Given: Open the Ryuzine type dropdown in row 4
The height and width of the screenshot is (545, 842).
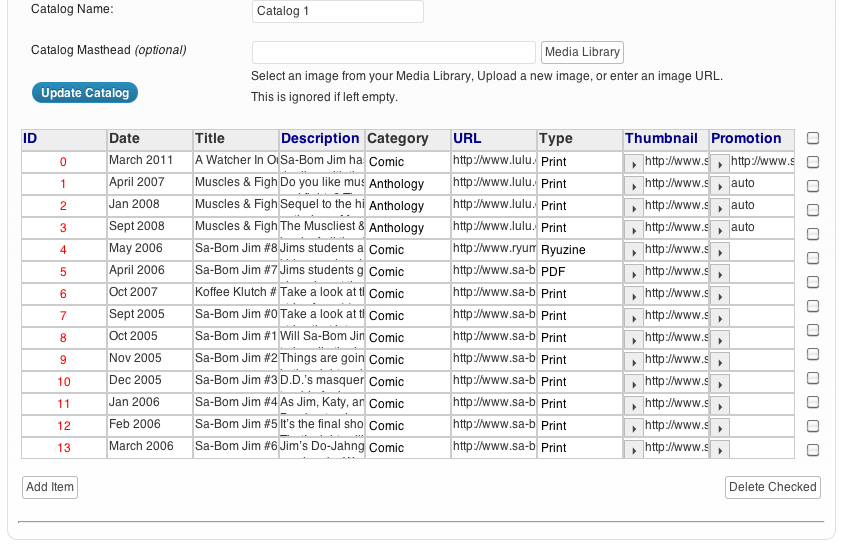Looking at the screenshot, I should [x=579, y=250].
